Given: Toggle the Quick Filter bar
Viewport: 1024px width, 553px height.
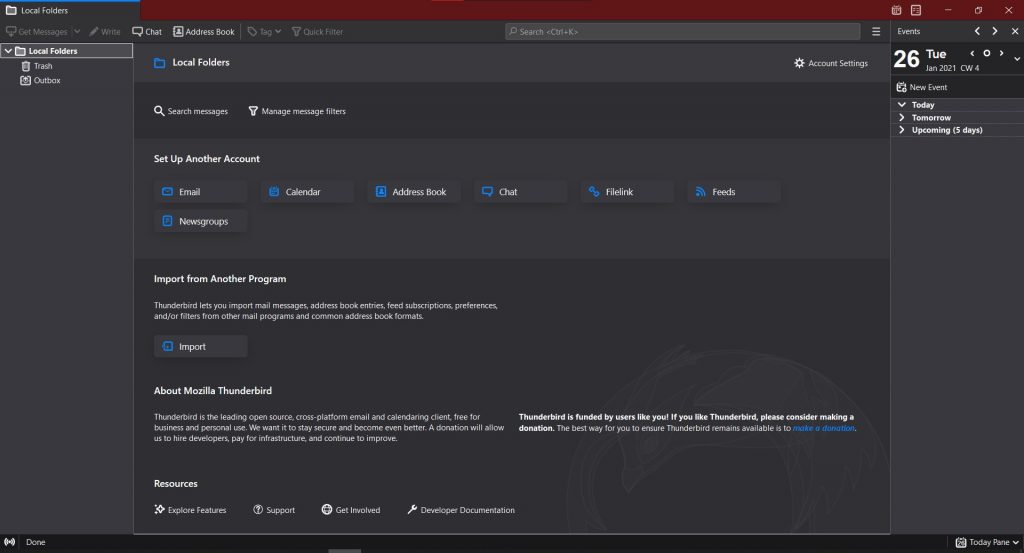Looking at the screenshot, I should click(x=317, y=31).
